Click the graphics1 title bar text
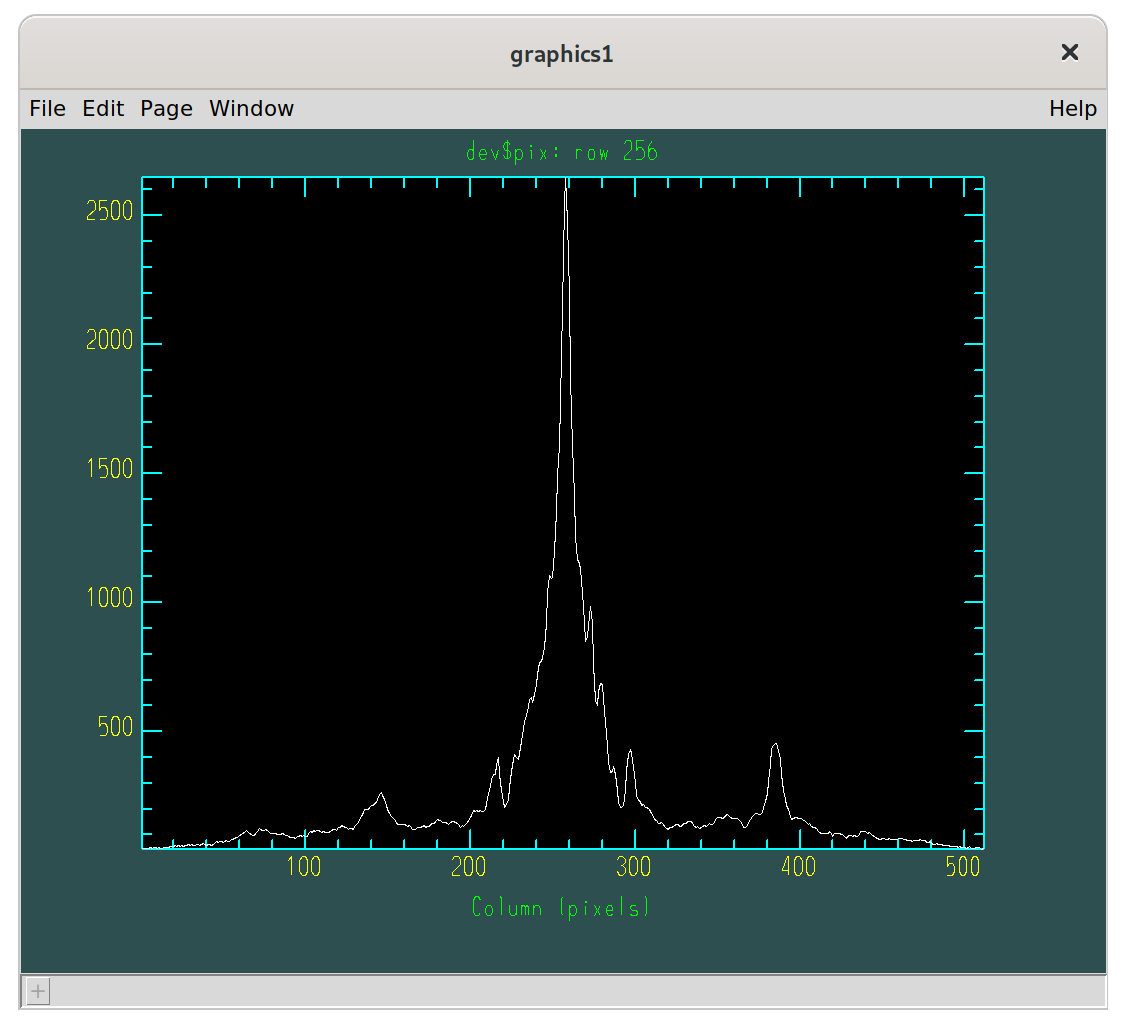The image size is (1127, 1028). point(562,54)
